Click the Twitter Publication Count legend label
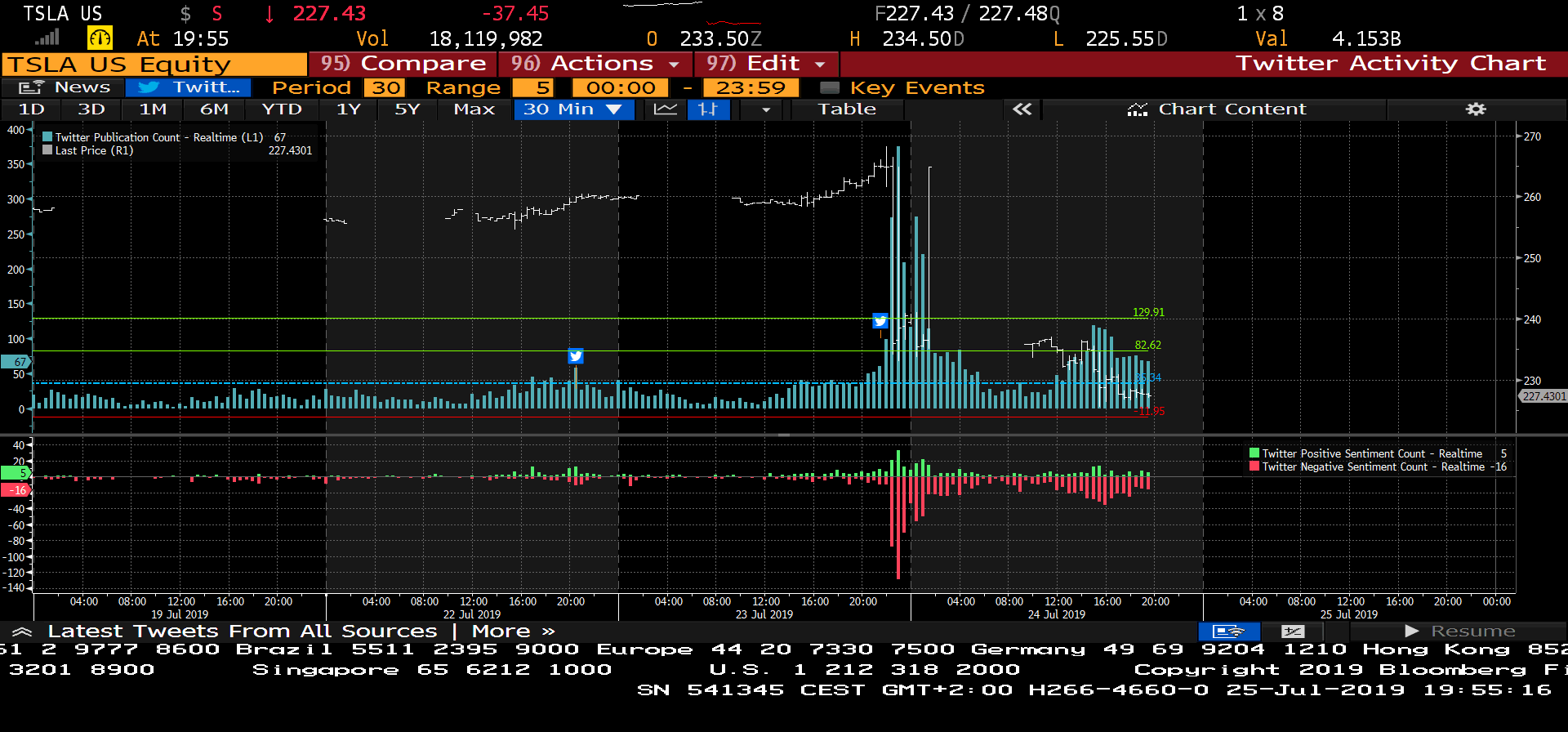The width and height of the screenshot is (1568, 732). pyautogui.click(x=159, y=137)
